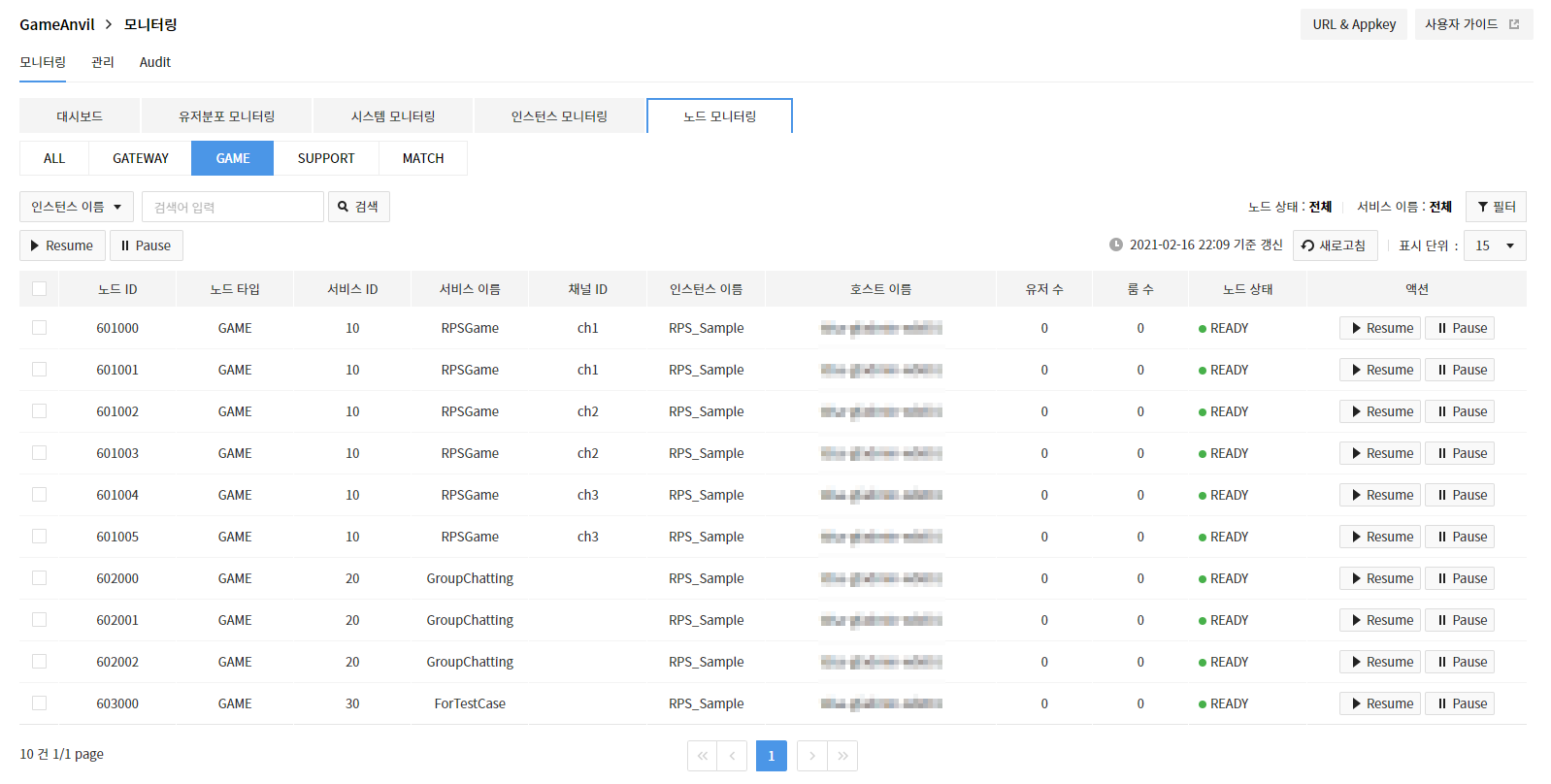Pause node 602001
This screenshot has height=784, width=1551.
[x=1460, y=620]
